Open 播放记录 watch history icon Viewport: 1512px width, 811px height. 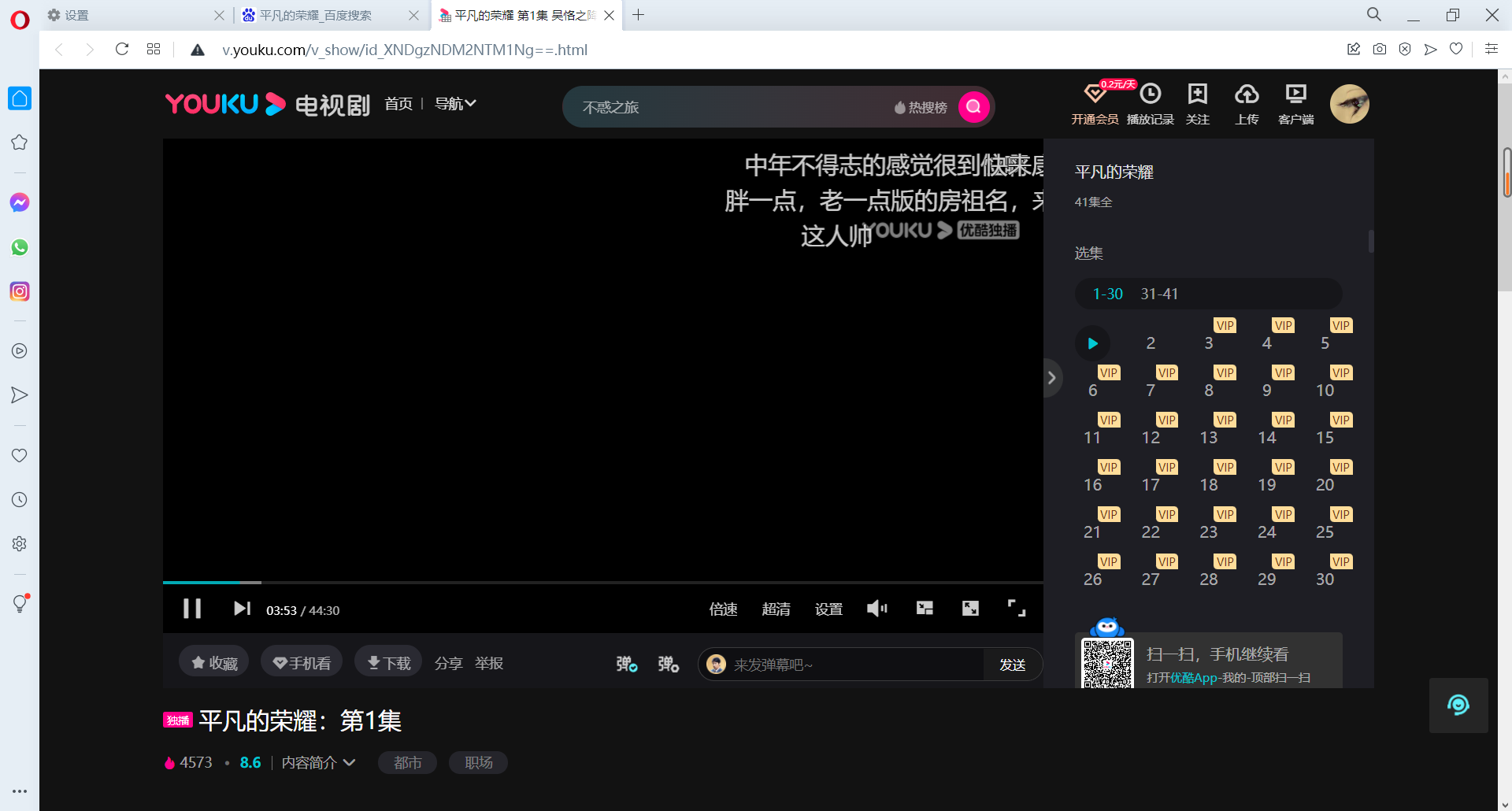tap(1151, 104)
